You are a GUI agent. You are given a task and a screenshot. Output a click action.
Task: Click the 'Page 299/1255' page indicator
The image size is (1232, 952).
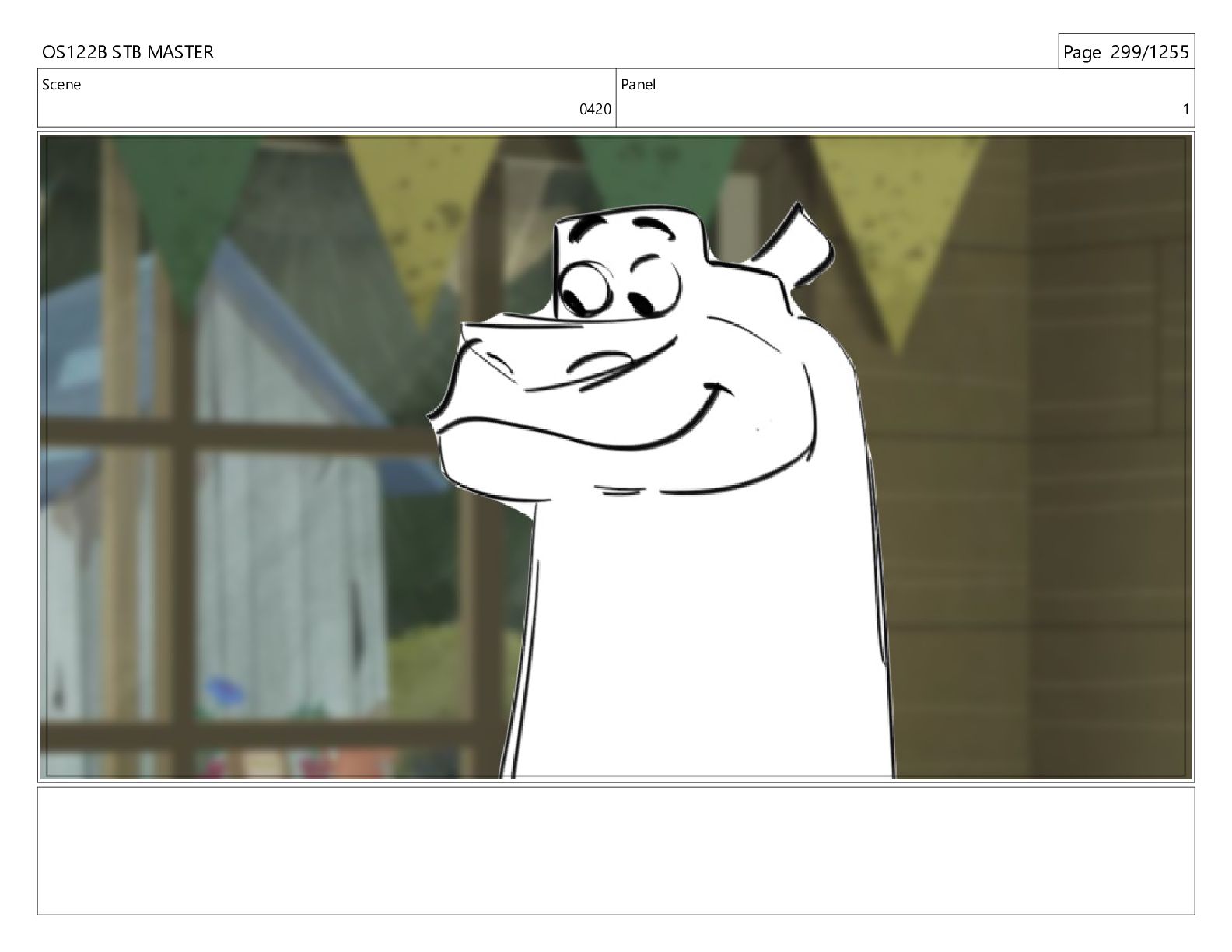pyautogui.click(x=1125, y=52)
